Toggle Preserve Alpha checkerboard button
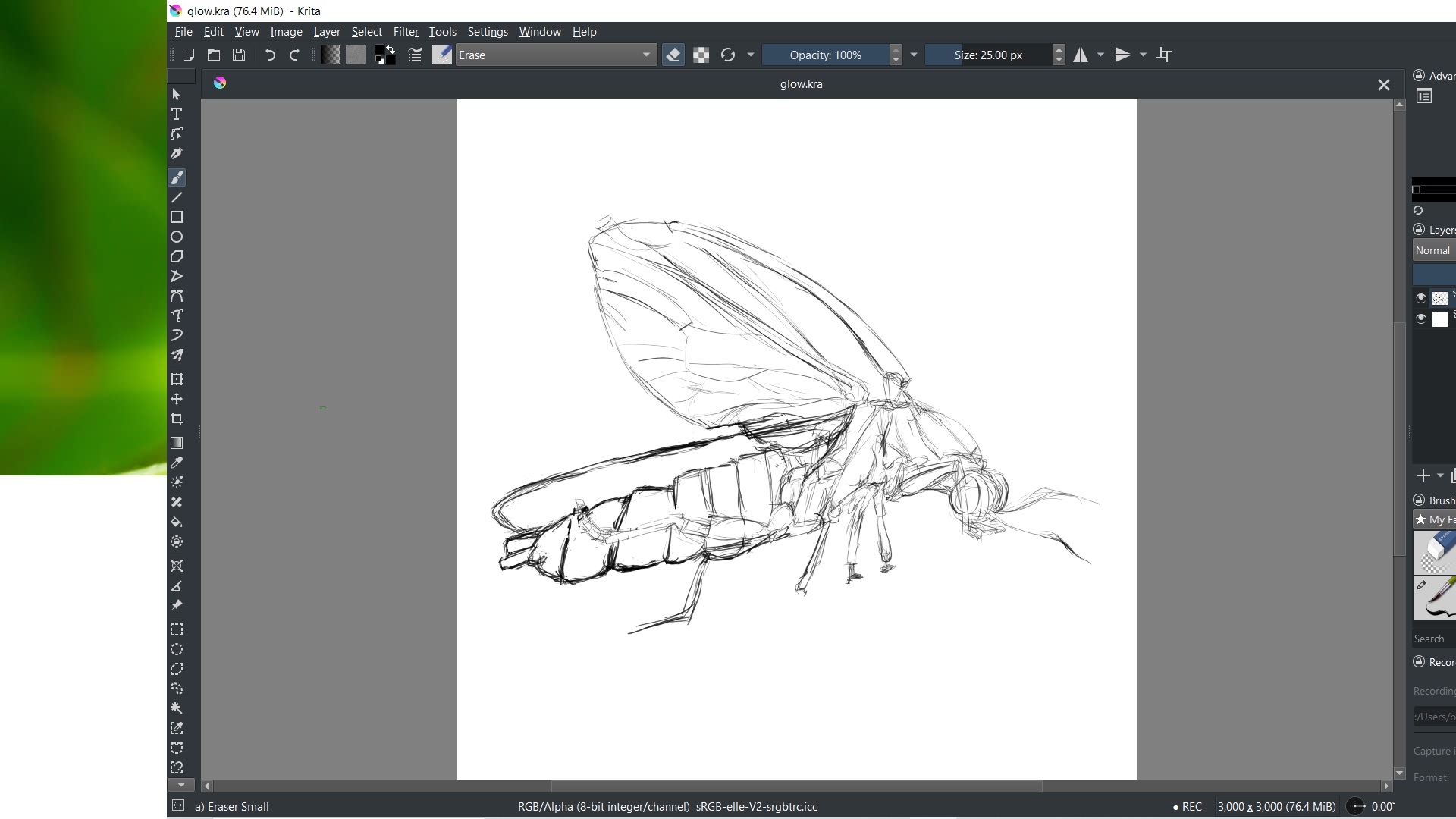Screen dimensions: 1456x819 [701, 55]
